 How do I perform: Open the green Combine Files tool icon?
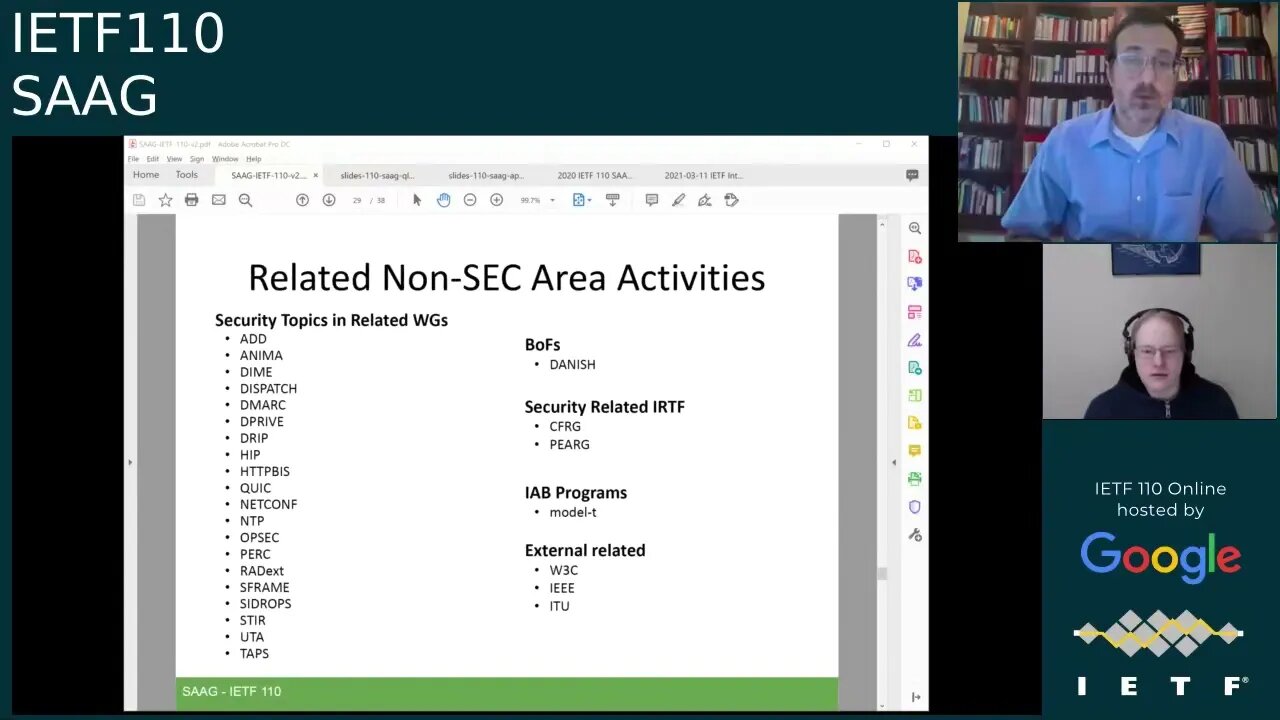(x=914, y=396)
